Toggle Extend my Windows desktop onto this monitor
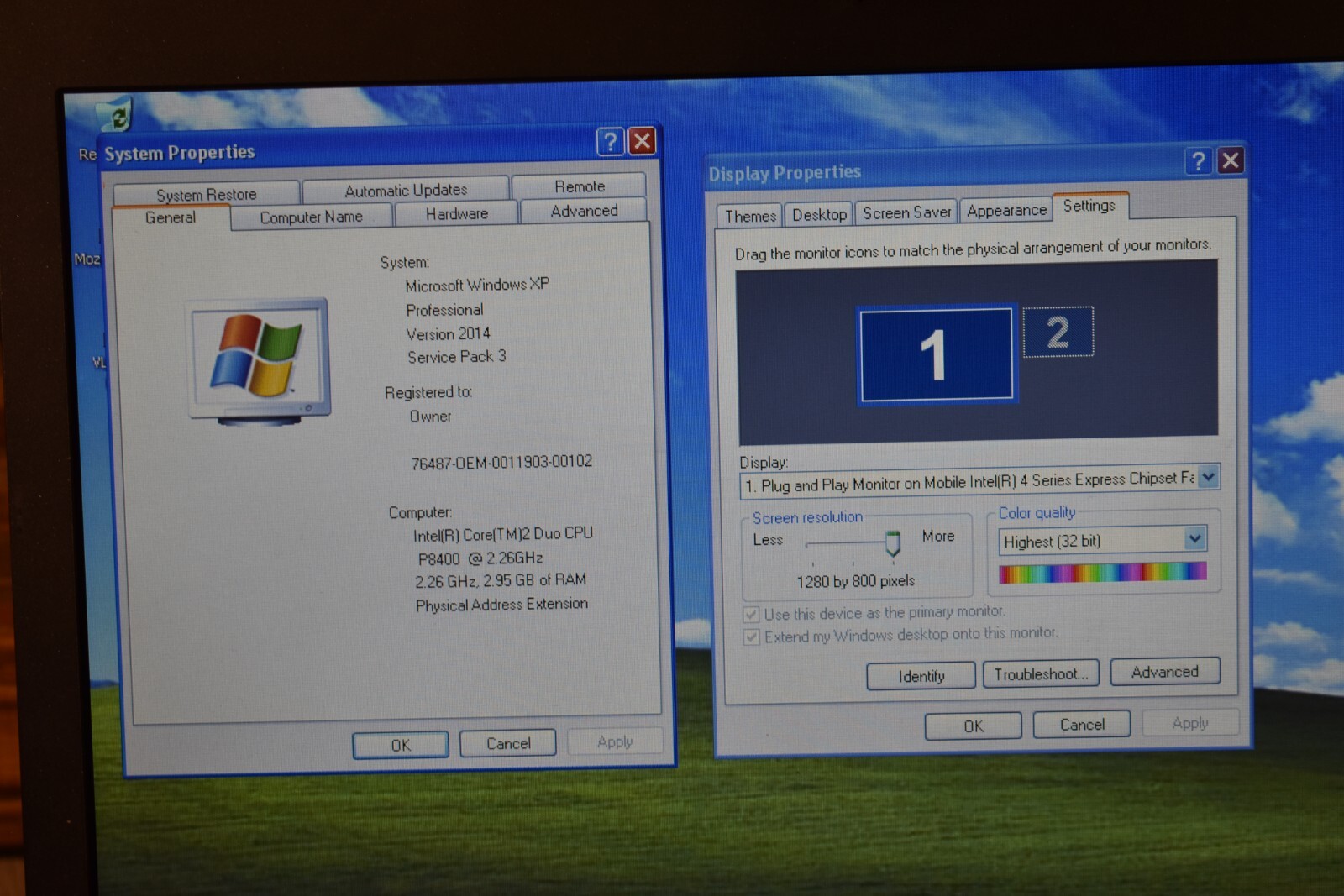Image resolution: width=1344 pixels, height=896 pixels. (x=751, y=637)
